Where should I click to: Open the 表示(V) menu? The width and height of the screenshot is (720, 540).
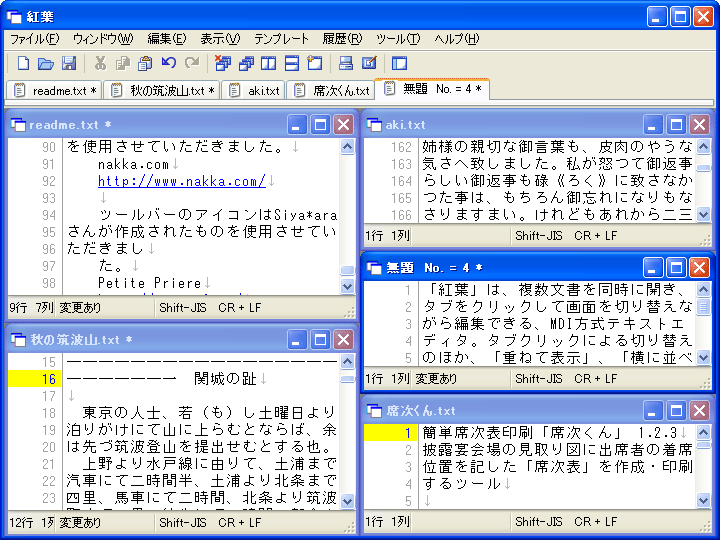click(220, 39)
